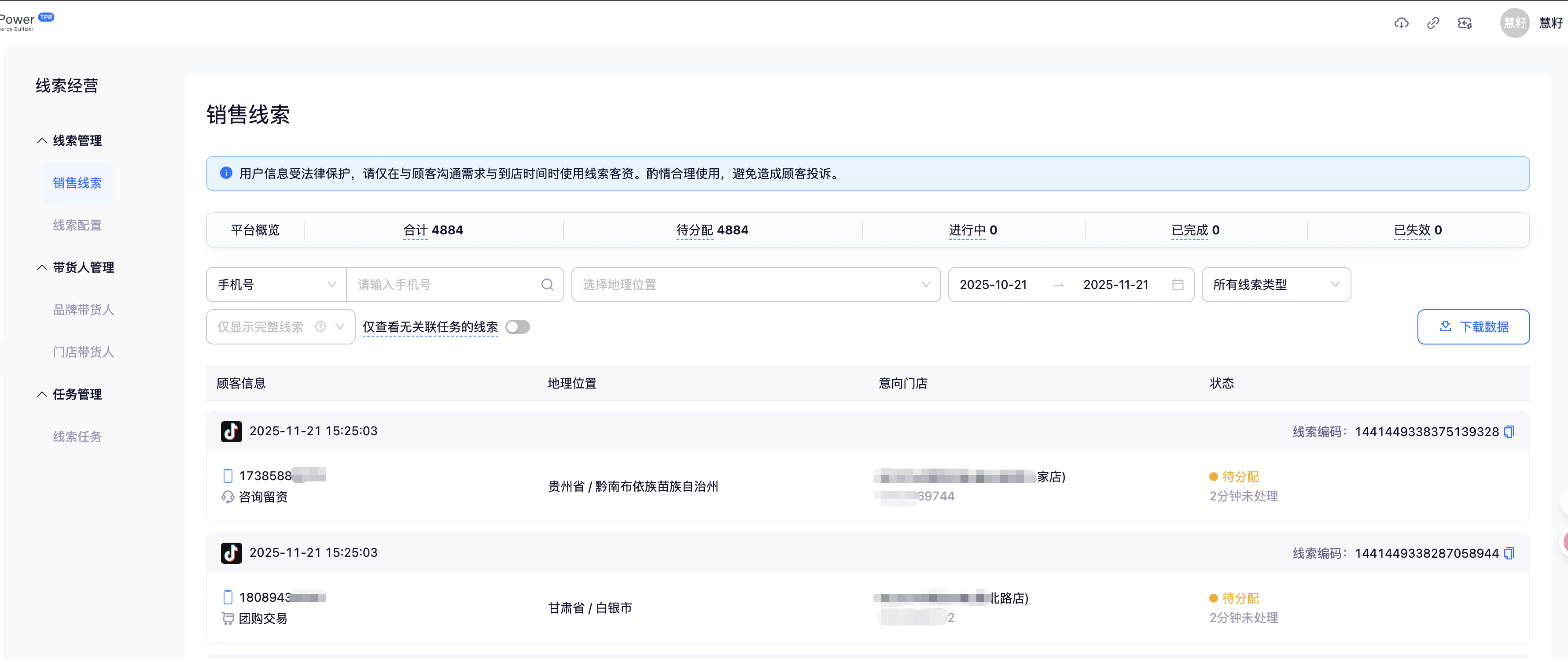This screenshot has height=659, width=1568.
Task: Click help question mark beside 仅显示完整线索
Action: [320, 327]
